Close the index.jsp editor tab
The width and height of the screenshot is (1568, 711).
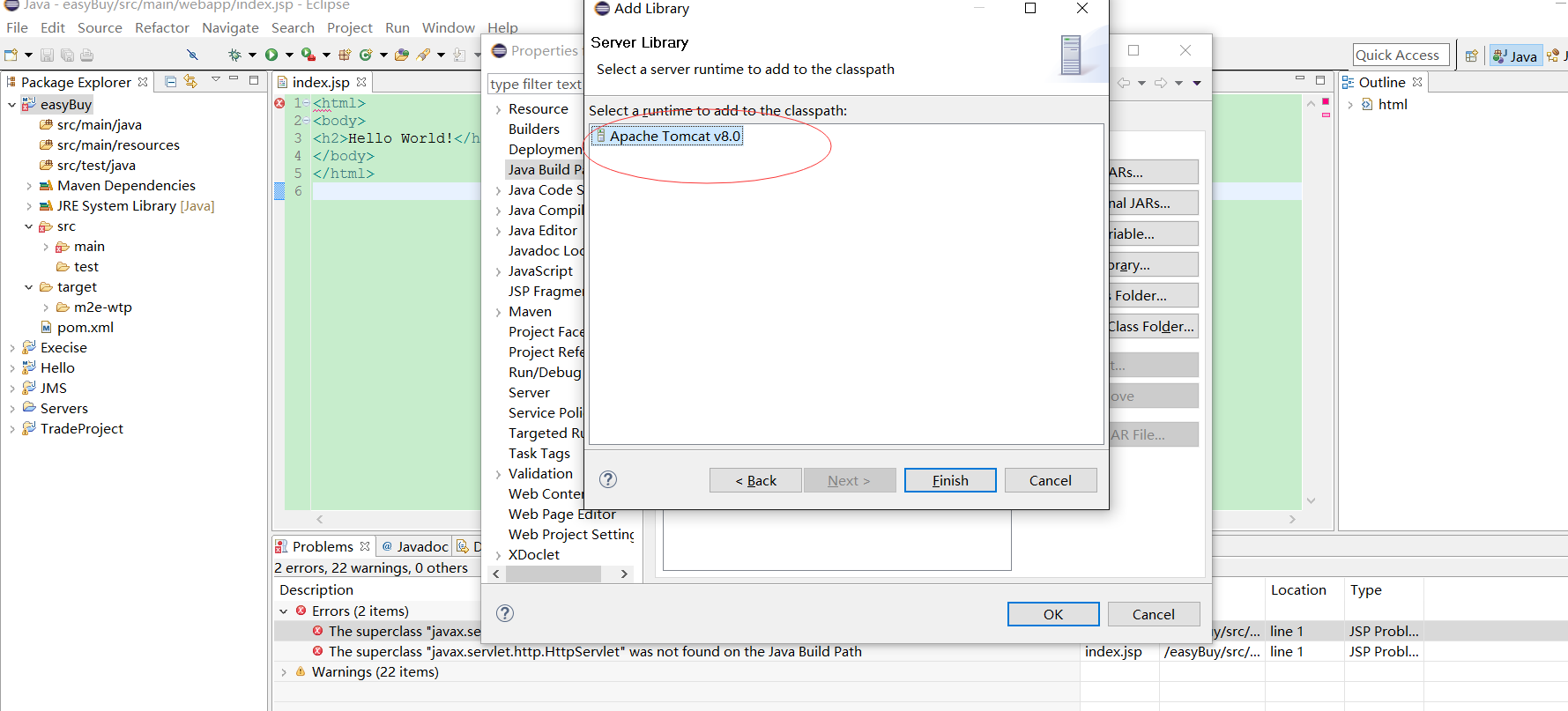point(361,81)
